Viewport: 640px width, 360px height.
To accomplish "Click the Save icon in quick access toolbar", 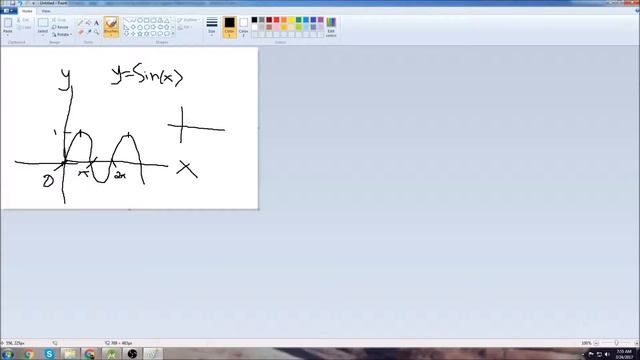I will [12, 3].
